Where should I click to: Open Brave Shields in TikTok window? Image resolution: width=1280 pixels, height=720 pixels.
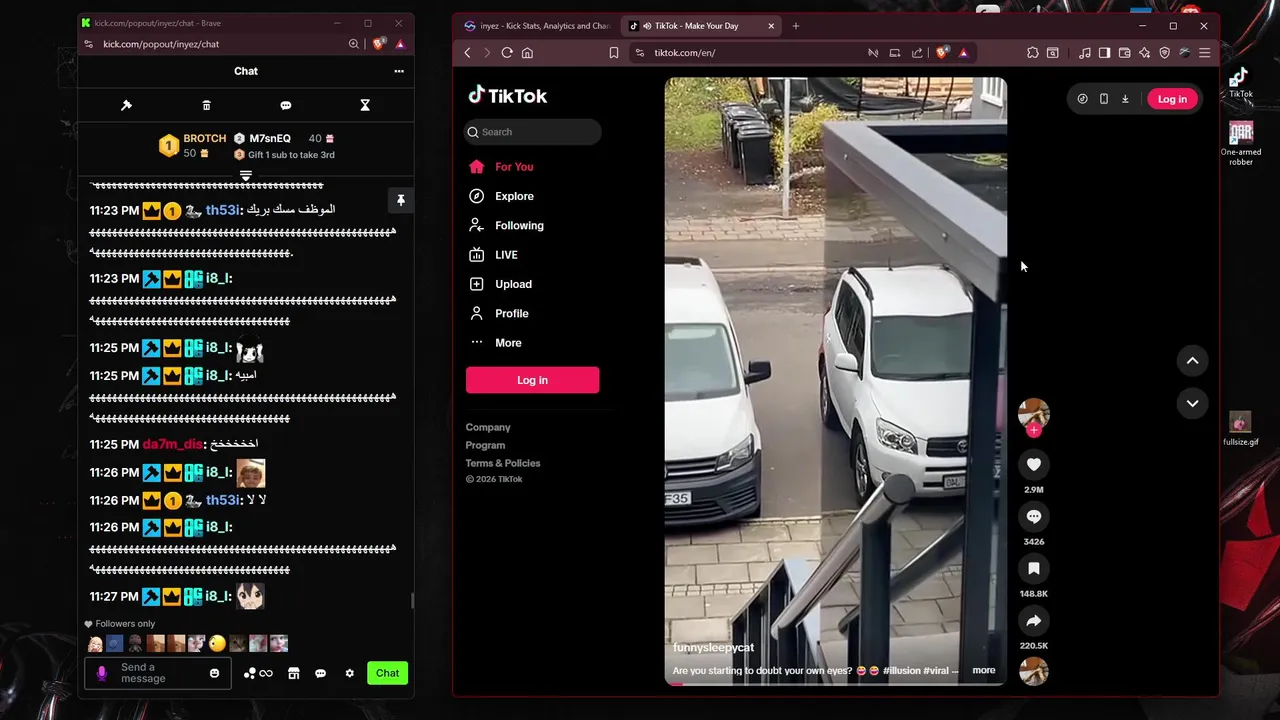942,53
